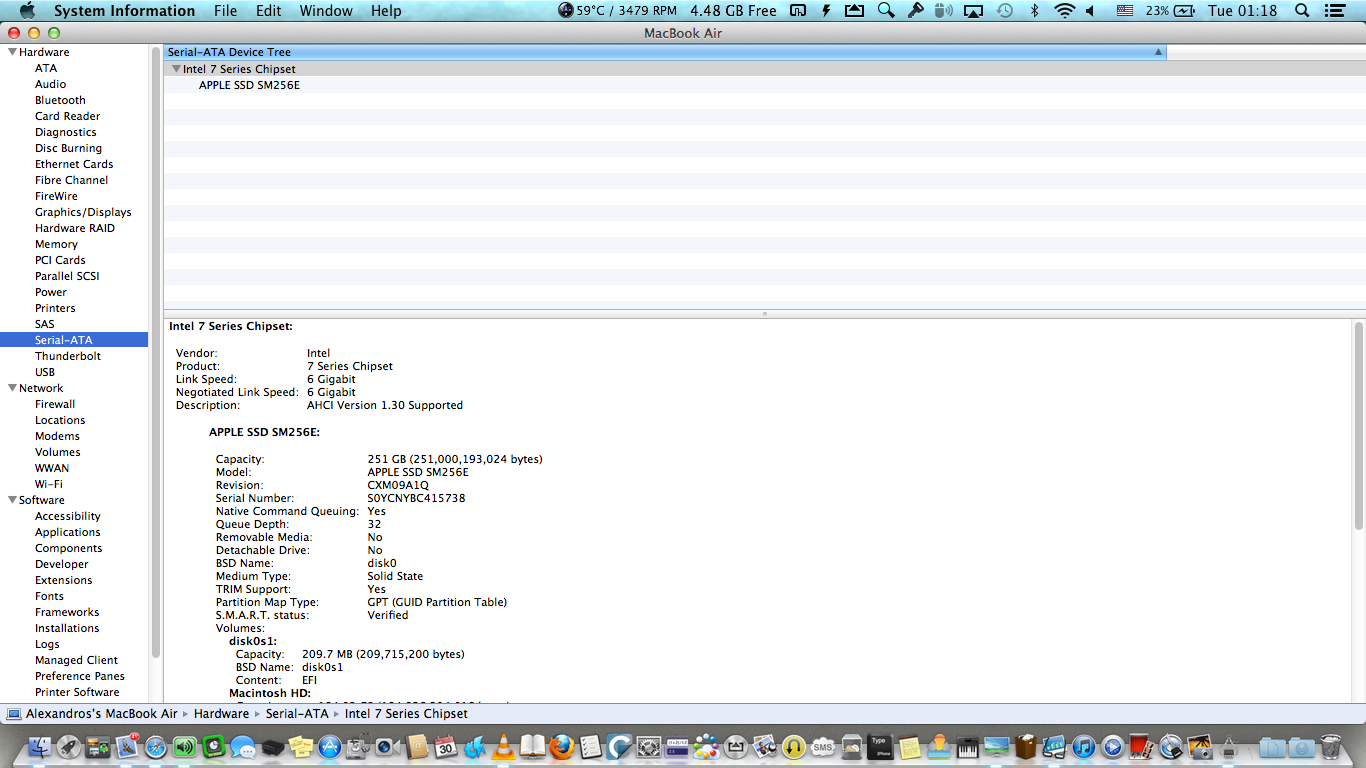Screen dimensions: 1366x768
Task: Open the Trash in the Dock
Action: (1332, 747)
